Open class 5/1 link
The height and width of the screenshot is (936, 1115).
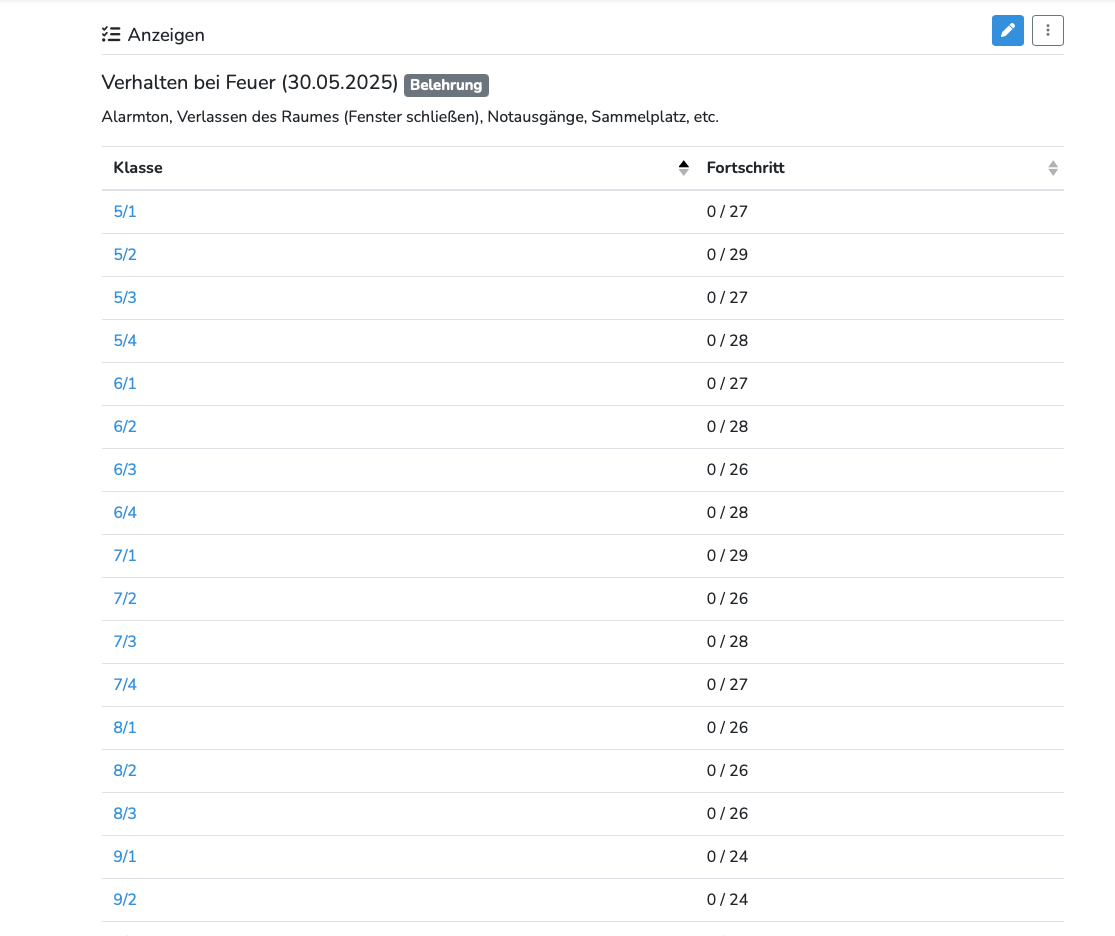(x=125, y=212)
